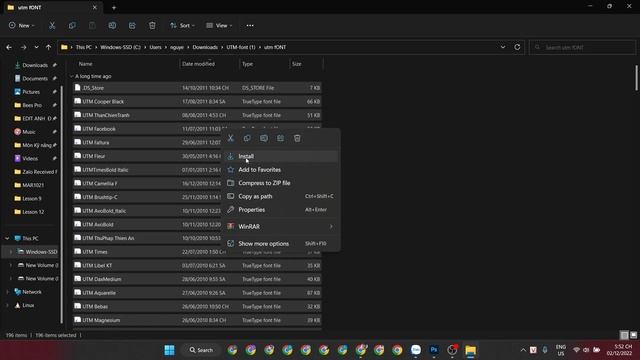Select the UTM Bebas file

pyautogui.click(x=197, y=307)
